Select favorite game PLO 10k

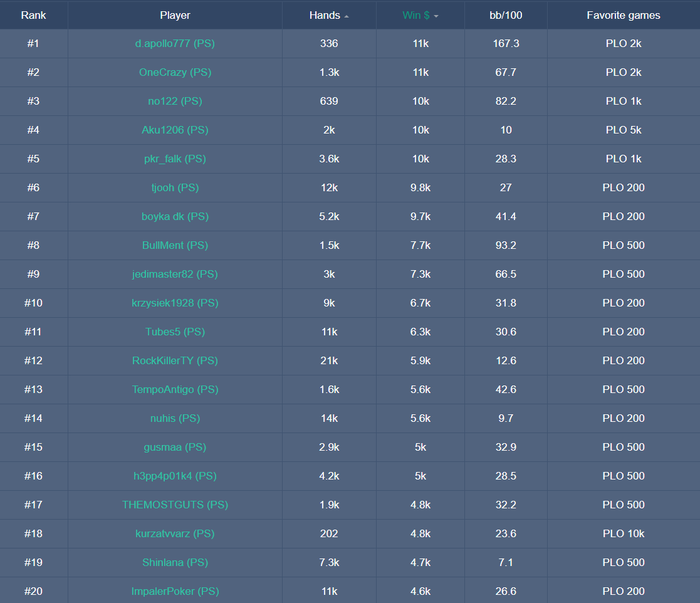[623, 534]
